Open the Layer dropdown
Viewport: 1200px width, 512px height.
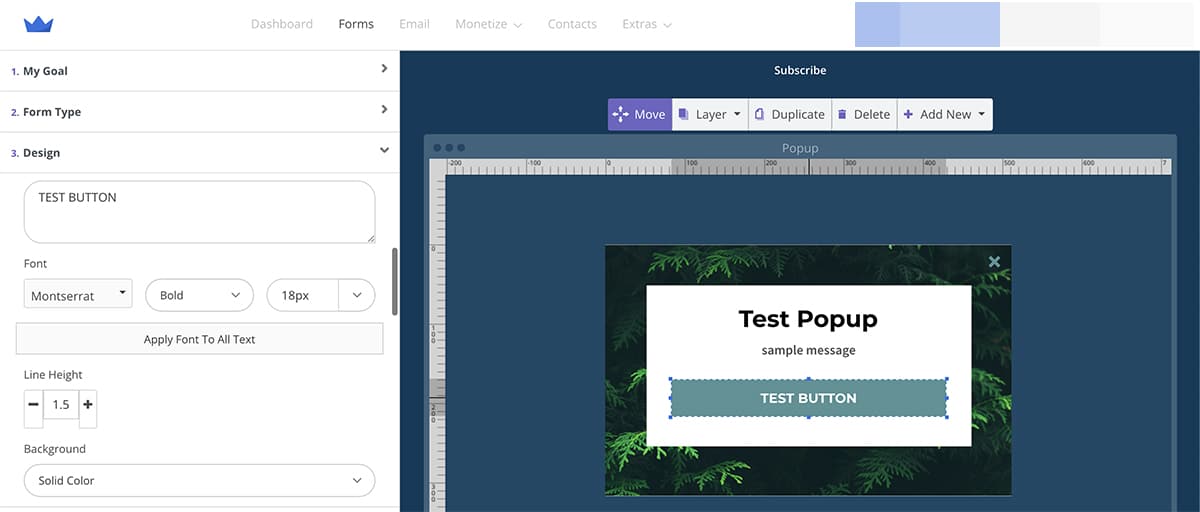click(710, 114)
